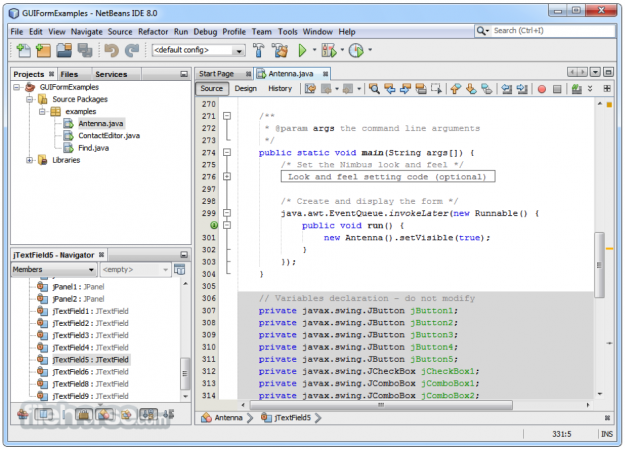Click the Profile Project icon
This screenshot has height=450, width=625.
356,50
